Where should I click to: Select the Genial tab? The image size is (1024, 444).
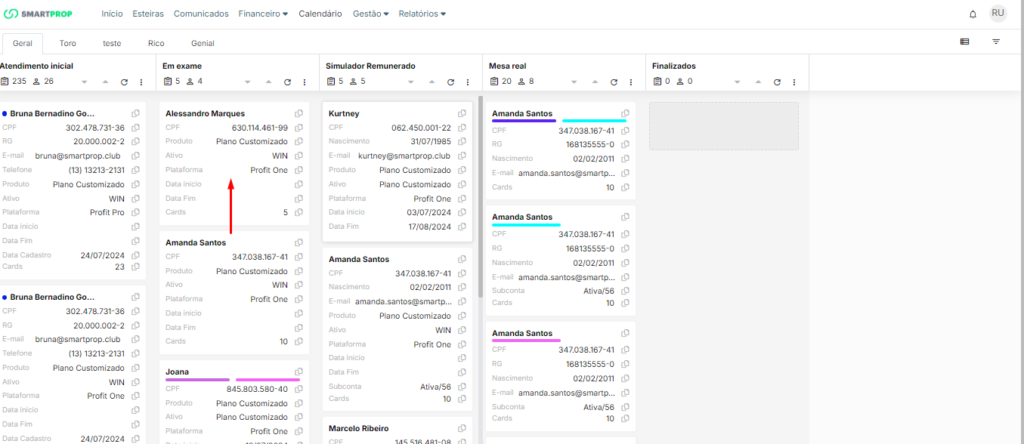click(x=203, y=43)
